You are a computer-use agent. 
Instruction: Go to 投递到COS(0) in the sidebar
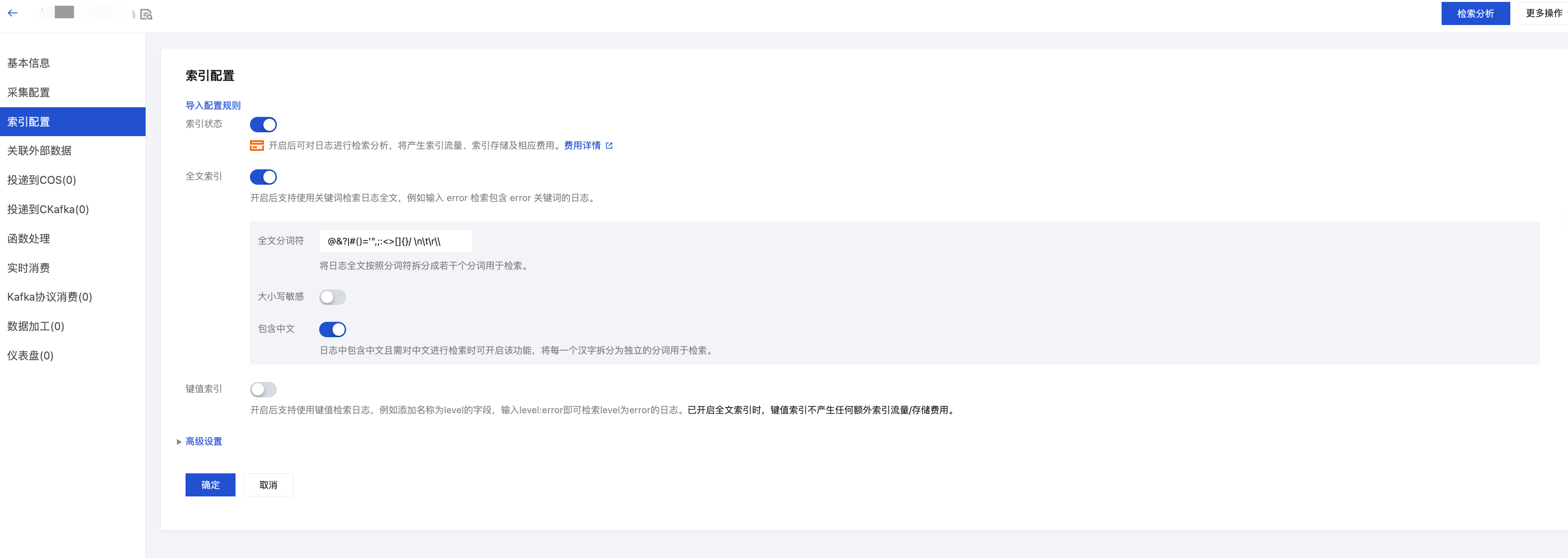73,180
